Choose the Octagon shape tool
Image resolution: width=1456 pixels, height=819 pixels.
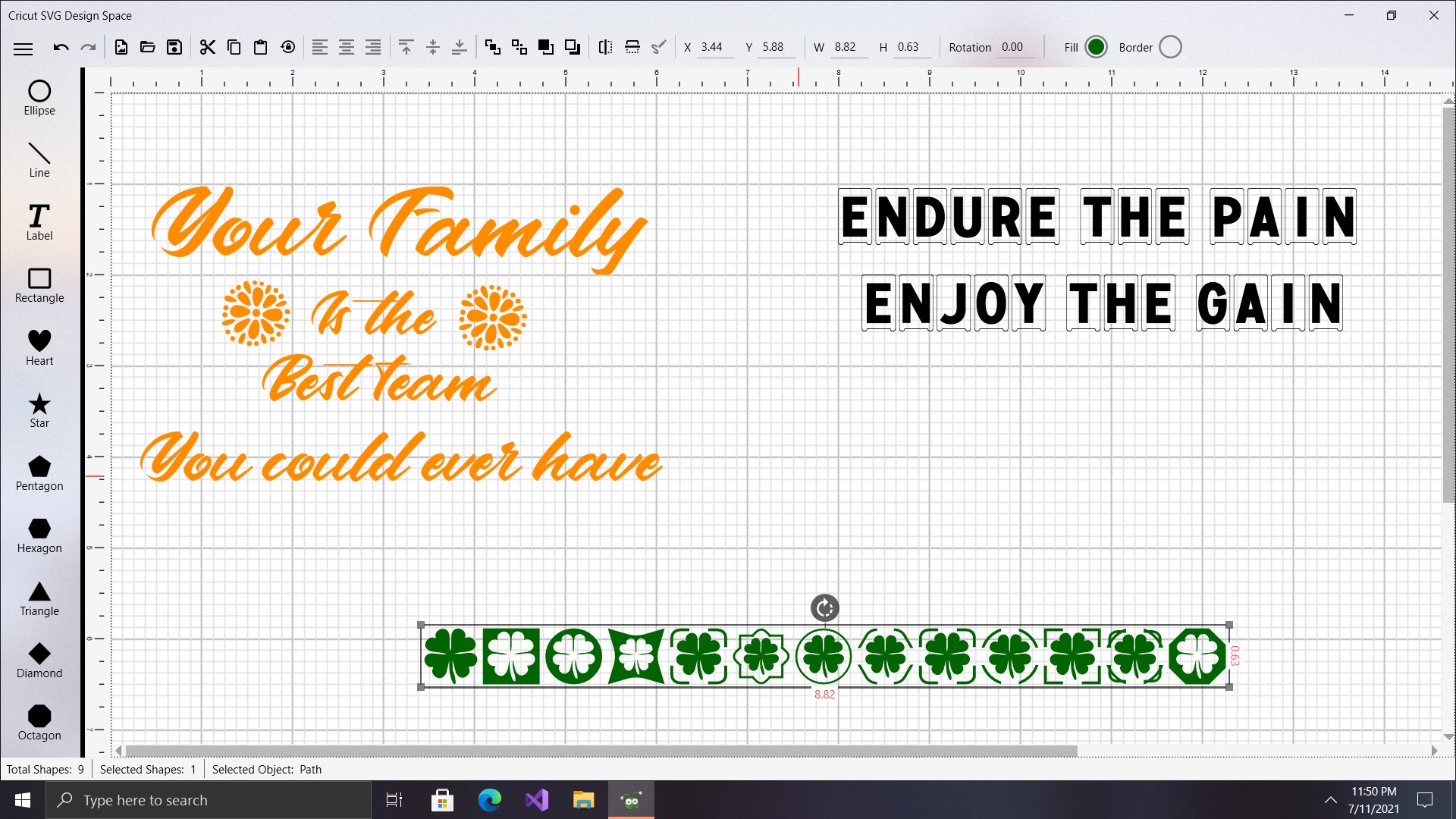point(39,722)
